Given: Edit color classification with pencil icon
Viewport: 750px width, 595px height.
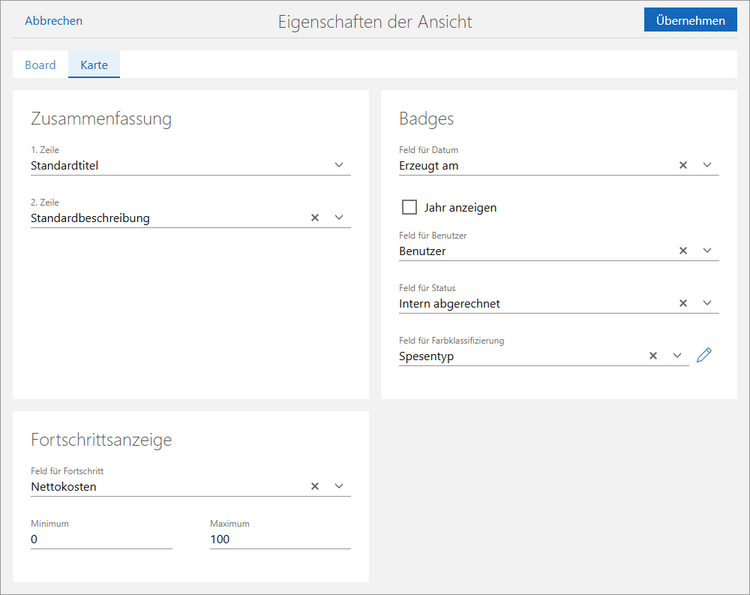Looking at the screenshot, I should click(704, 355).
